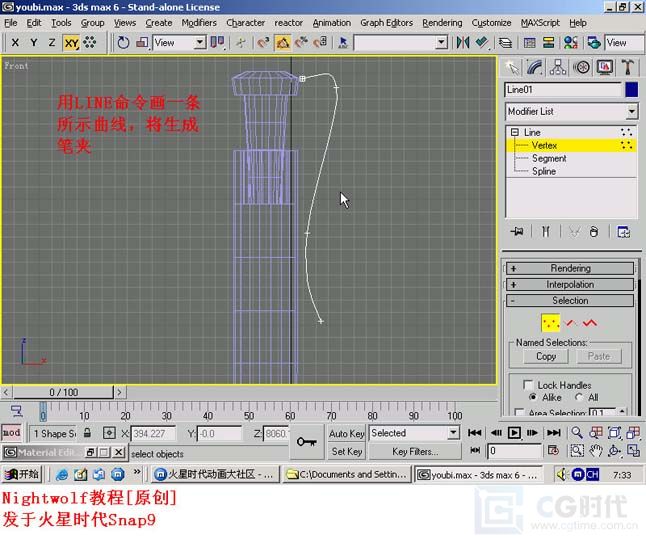
Task: Open the Rendering menu
Action: (x=442, y=23)
